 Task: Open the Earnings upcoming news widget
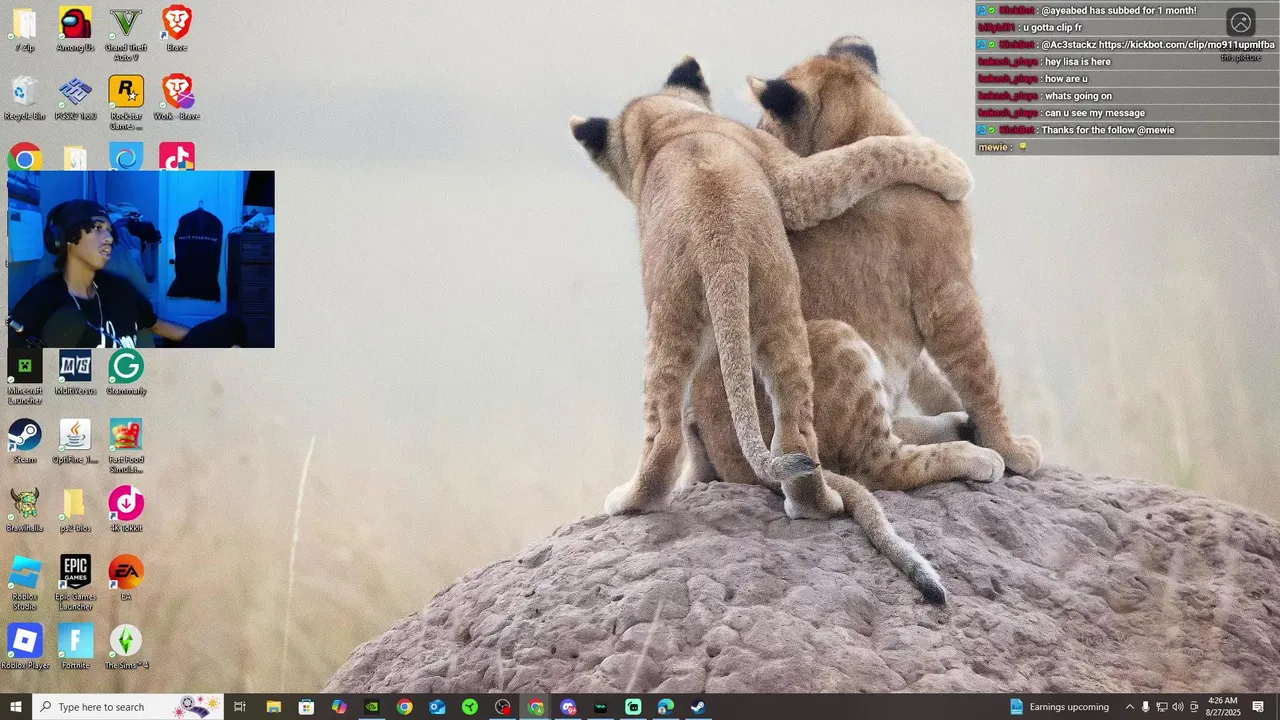click(x=1059, y=707)
